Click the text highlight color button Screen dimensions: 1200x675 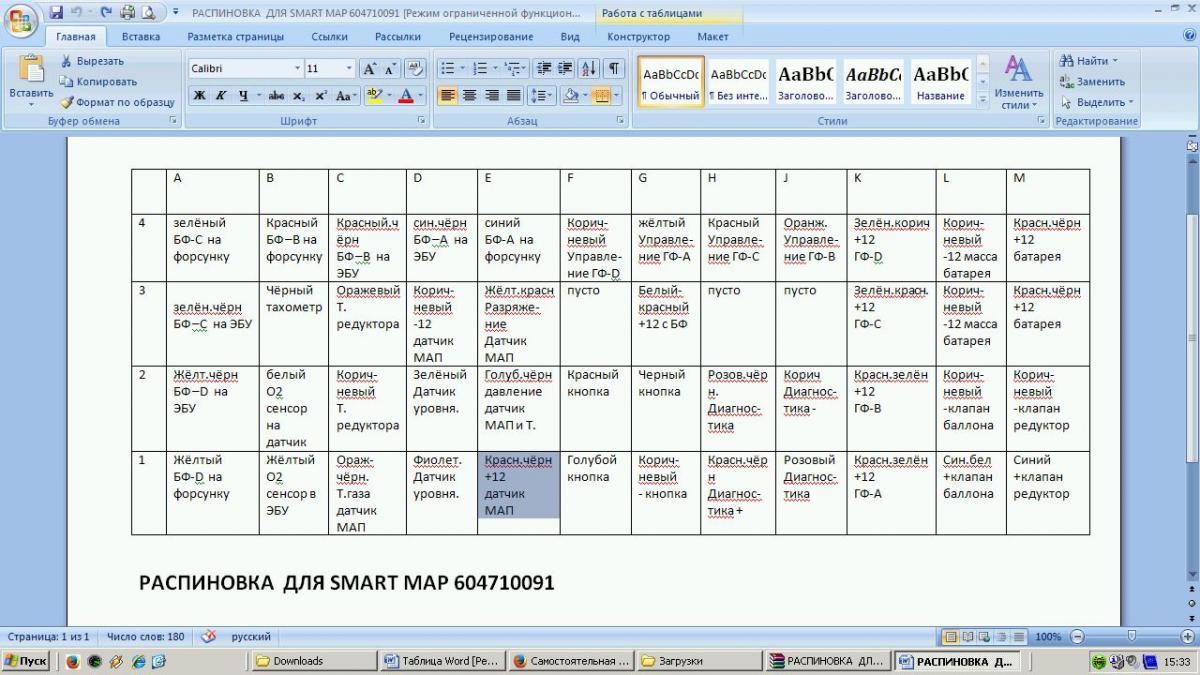tap(374, 96)
